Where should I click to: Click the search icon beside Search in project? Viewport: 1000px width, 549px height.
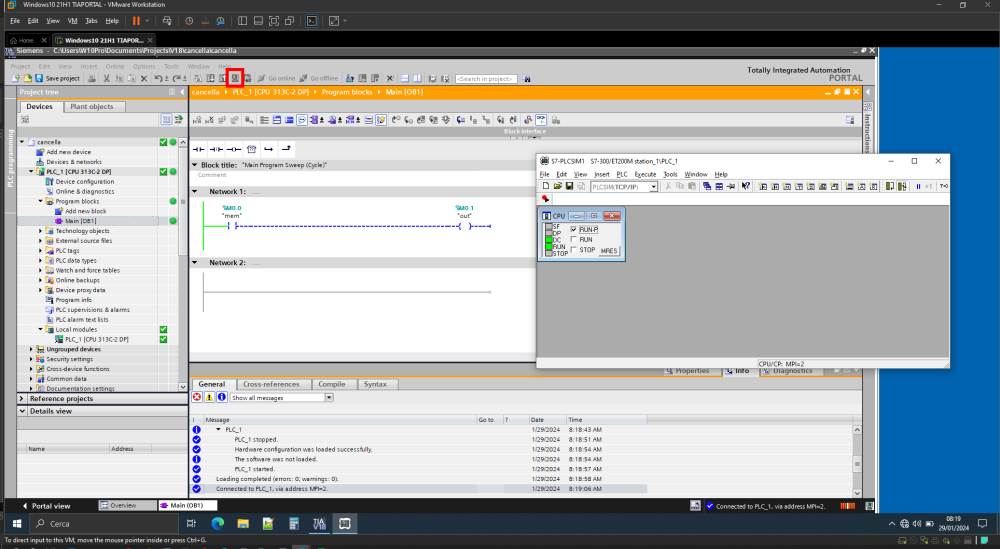point(527,78)
